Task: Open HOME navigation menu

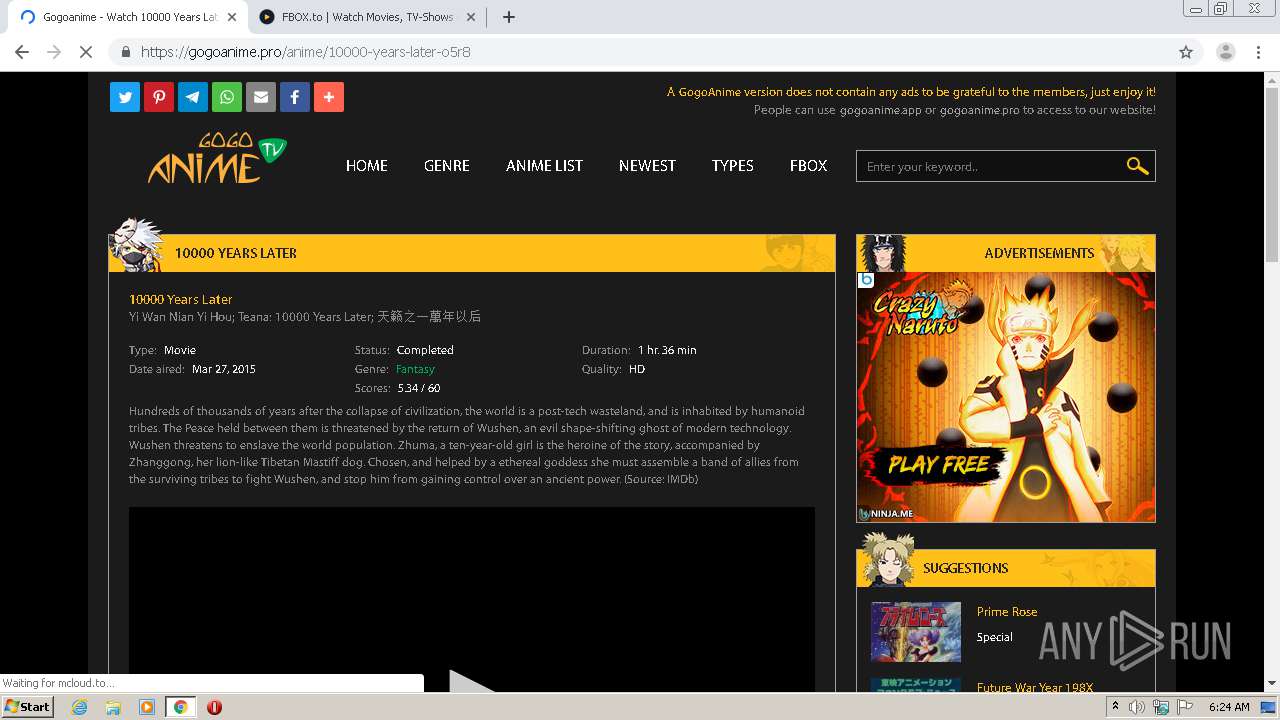Action: (x=367, y=166)
